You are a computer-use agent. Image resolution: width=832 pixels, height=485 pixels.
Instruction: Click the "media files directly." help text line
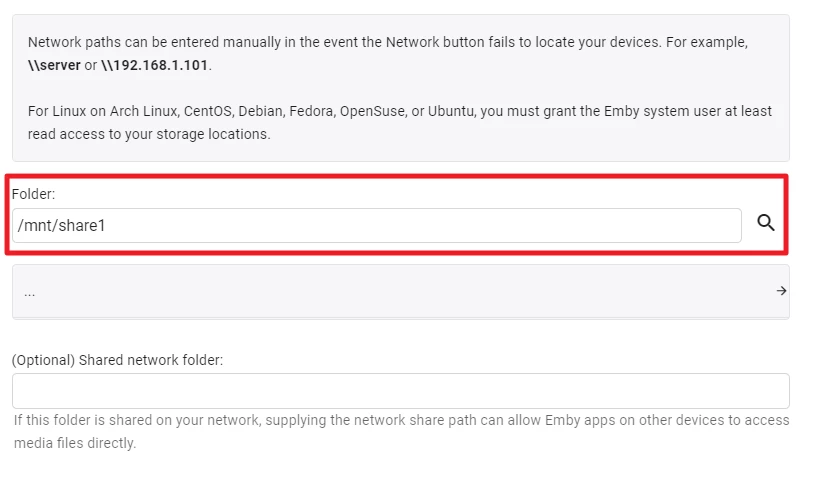pos(75,443)
